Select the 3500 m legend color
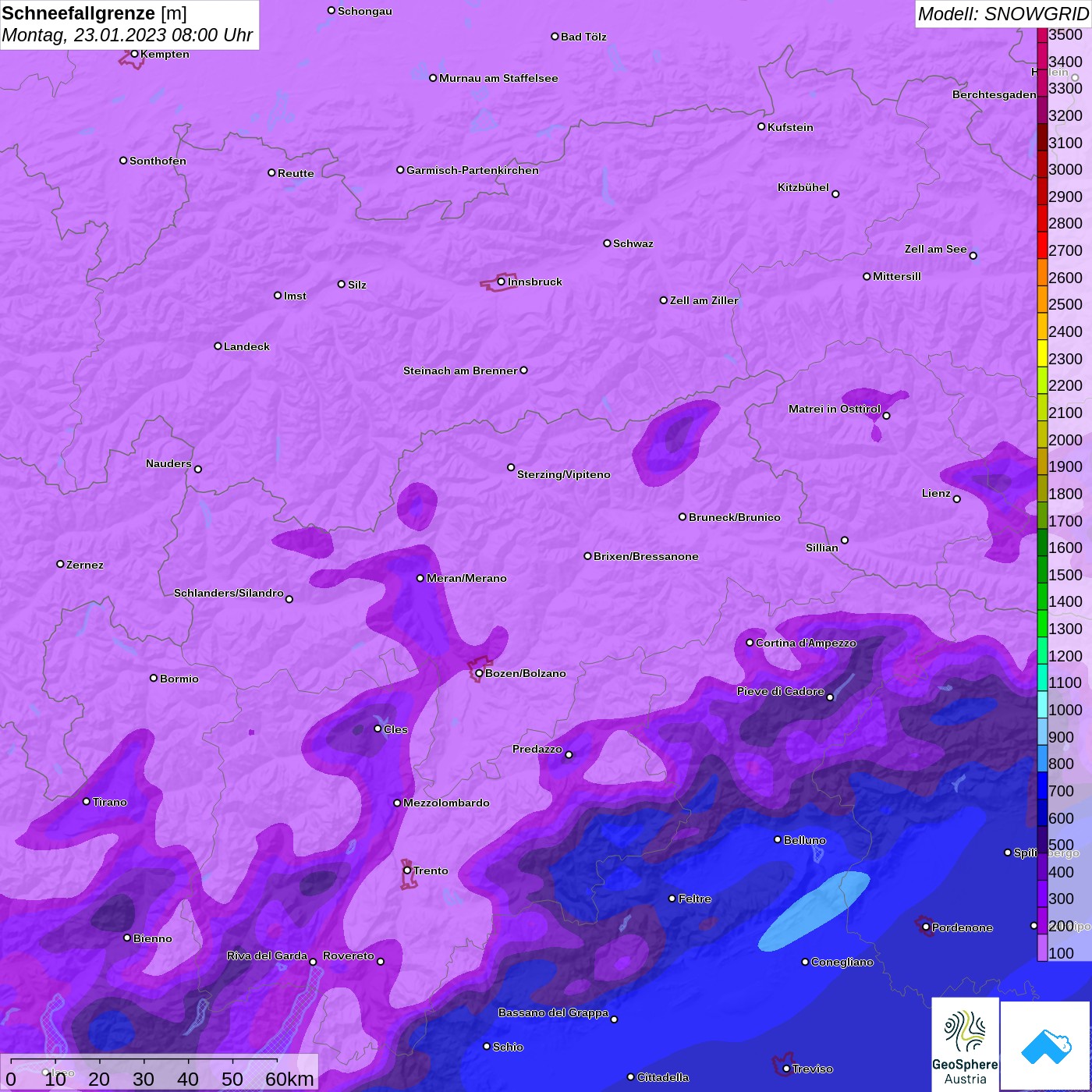Viewport: 1092px width, 1092px height. click(1042, 35)
